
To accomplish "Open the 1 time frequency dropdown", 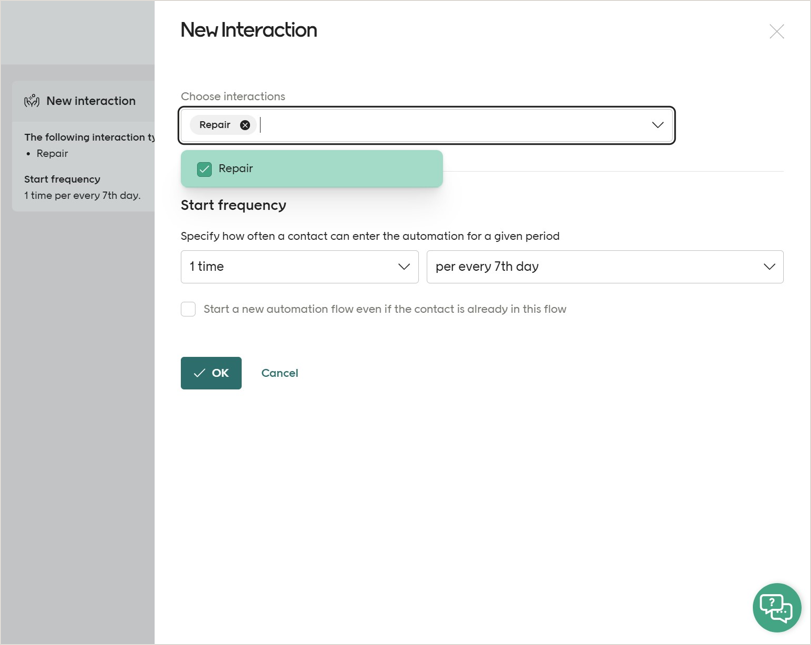I will (x=299, y=267).
